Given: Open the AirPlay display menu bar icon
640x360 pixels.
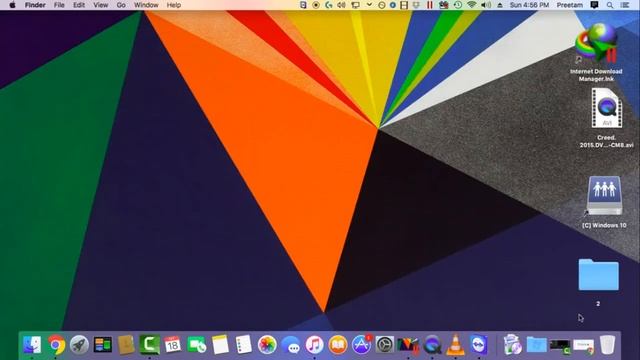Looking at the screenshot, I should coord(356,5).
